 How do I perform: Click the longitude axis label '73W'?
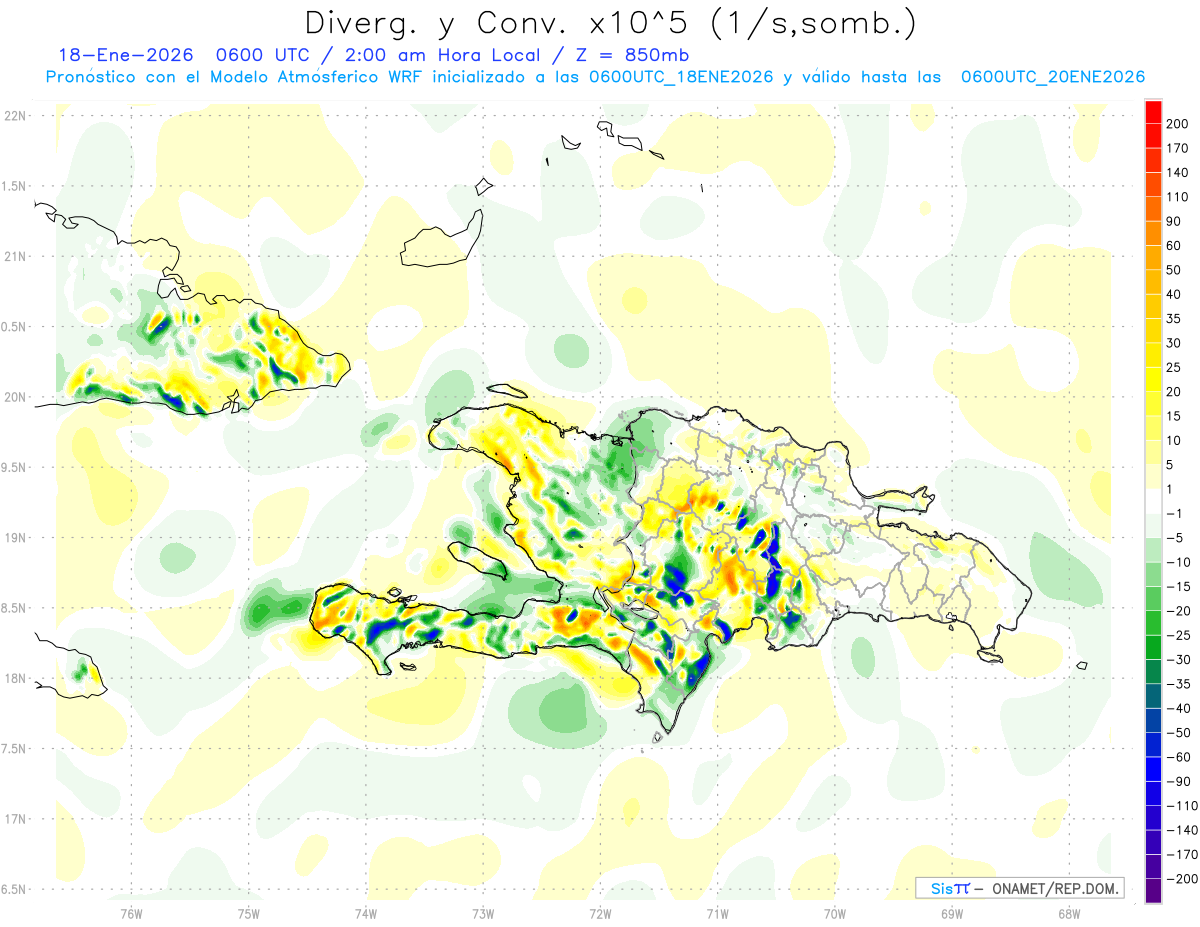click(x=483, y=915)
